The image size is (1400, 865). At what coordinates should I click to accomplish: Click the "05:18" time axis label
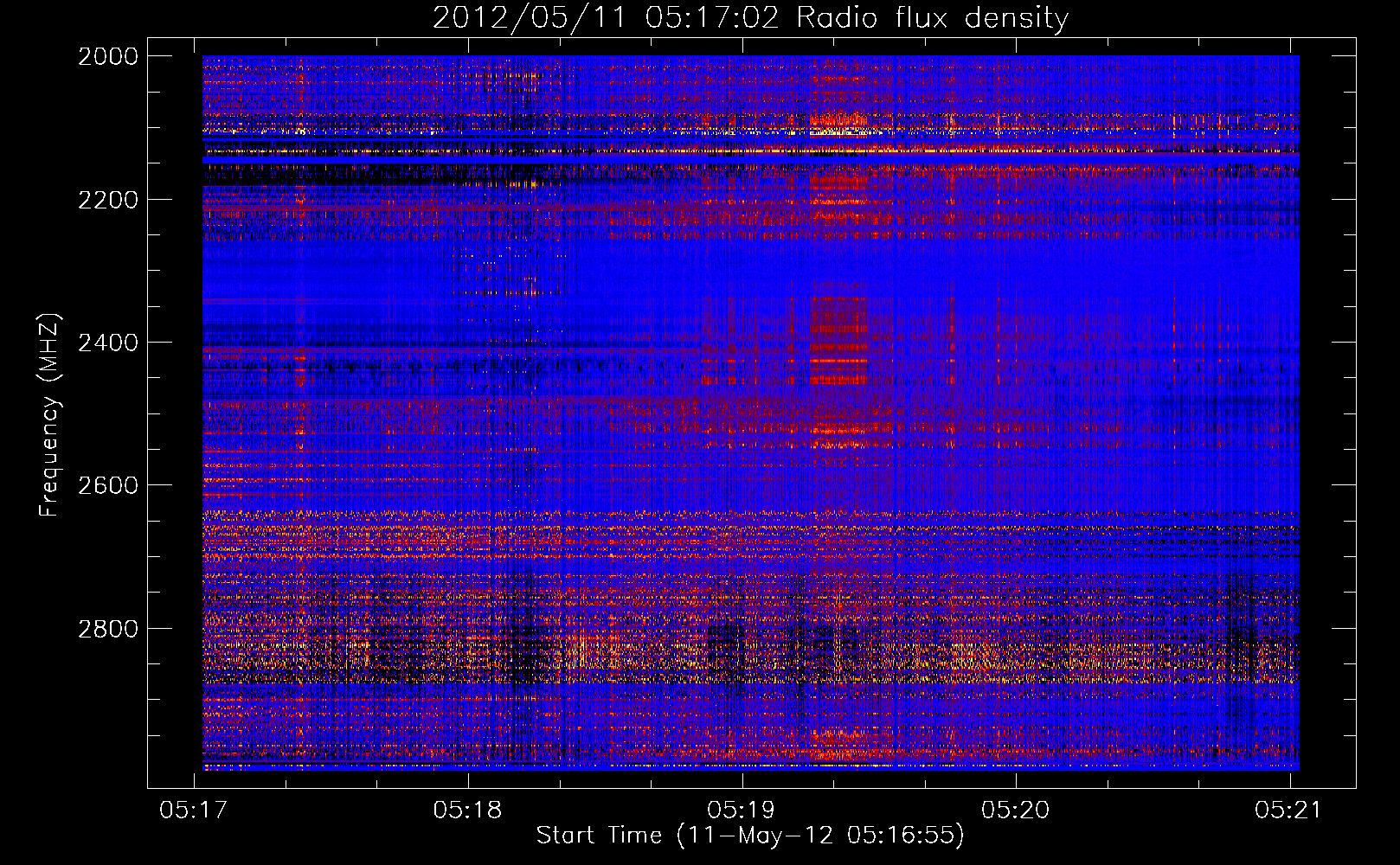coord(468,810)
